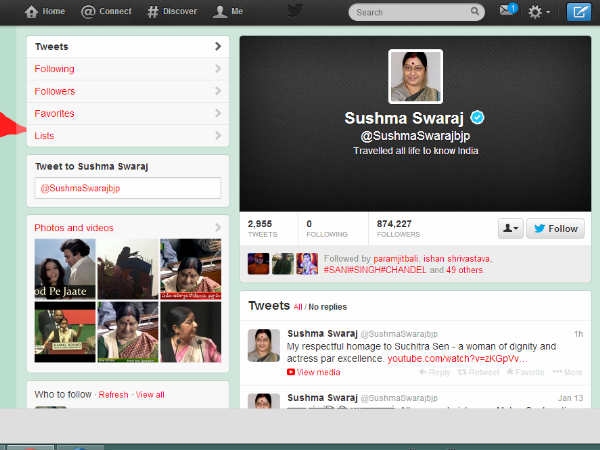Image resolution: width=600 pixels, height=450 pixels.
Task: Open the Connect @ icon
Action: point(88,12)
